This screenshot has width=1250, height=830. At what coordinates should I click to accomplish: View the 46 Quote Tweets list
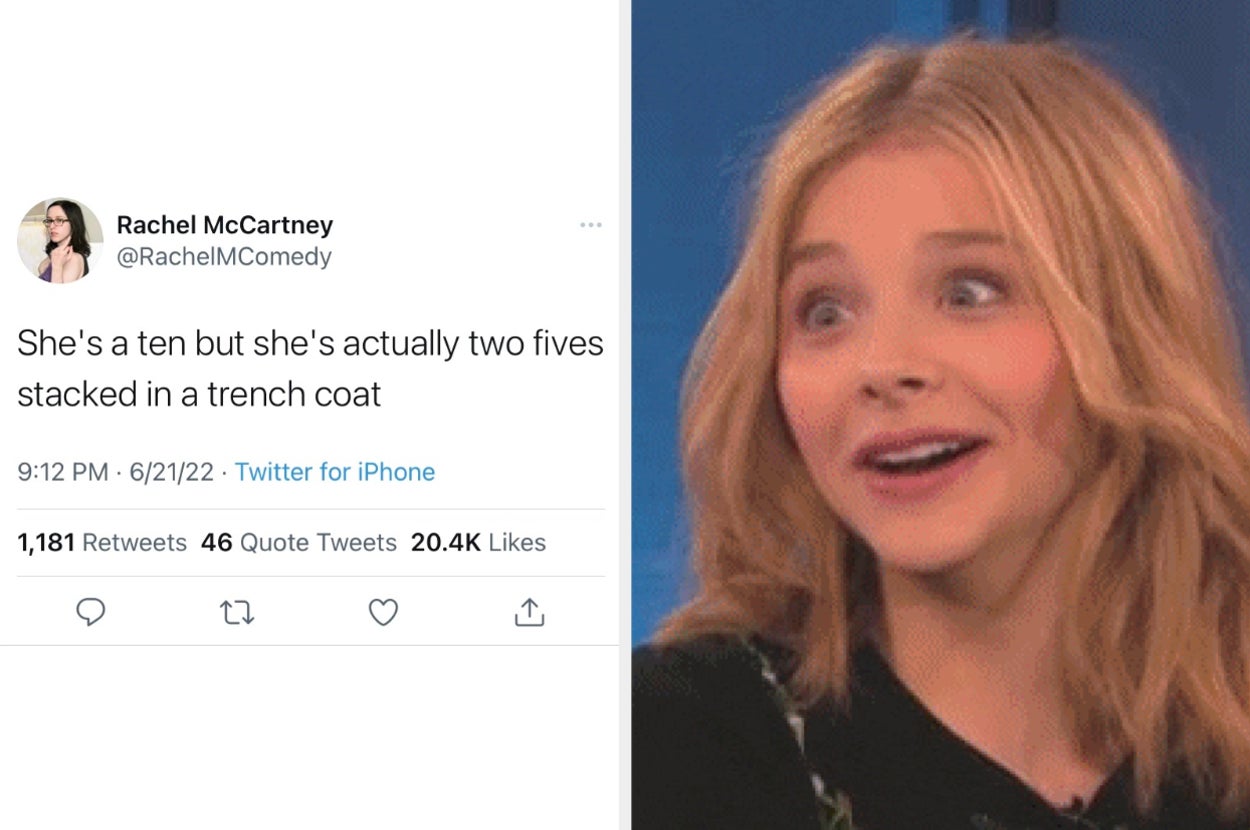(x=298, y=542)
